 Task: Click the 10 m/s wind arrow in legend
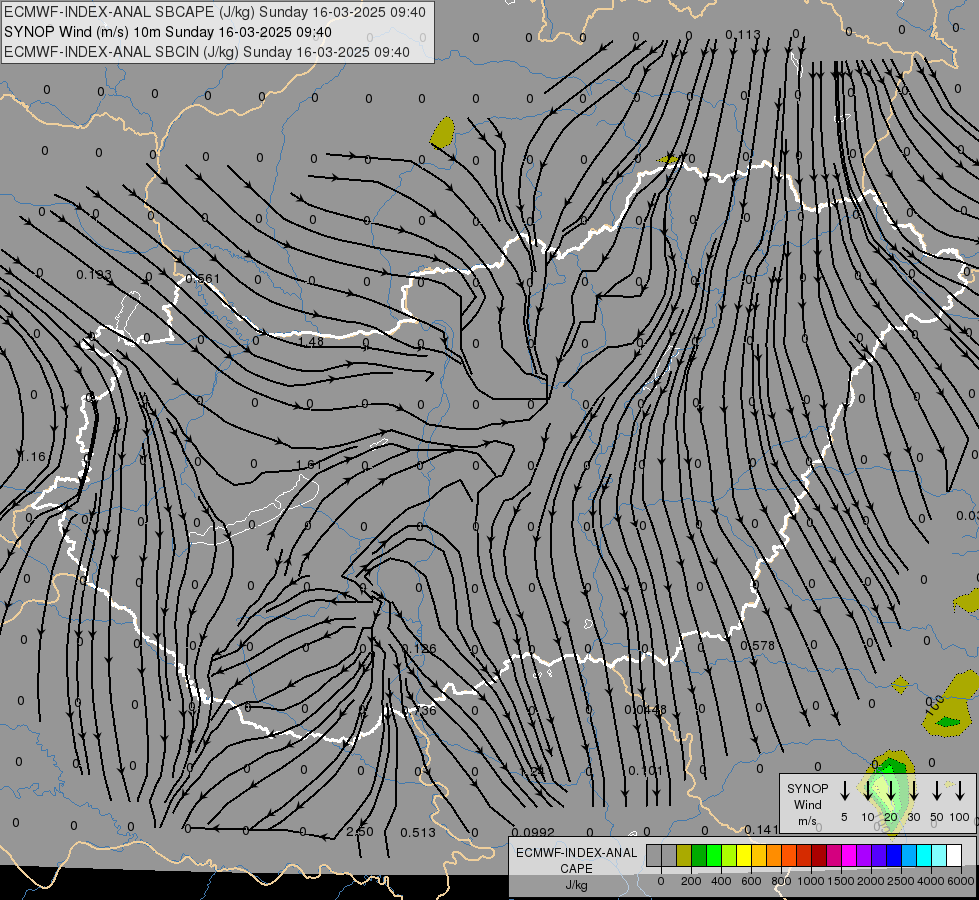[868, 791]
